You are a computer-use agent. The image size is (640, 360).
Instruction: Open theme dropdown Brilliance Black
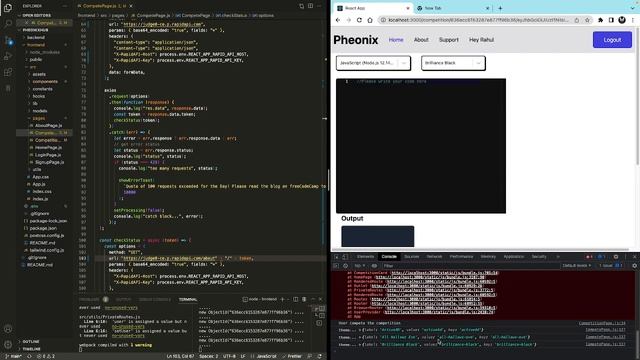[x=453, y=63]
